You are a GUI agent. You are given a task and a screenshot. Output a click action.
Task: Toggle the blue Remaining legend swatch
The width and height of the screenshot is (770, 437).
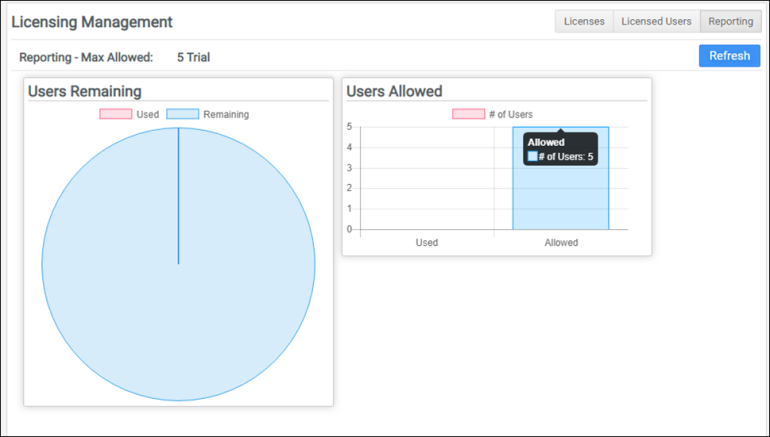(182, 114)
